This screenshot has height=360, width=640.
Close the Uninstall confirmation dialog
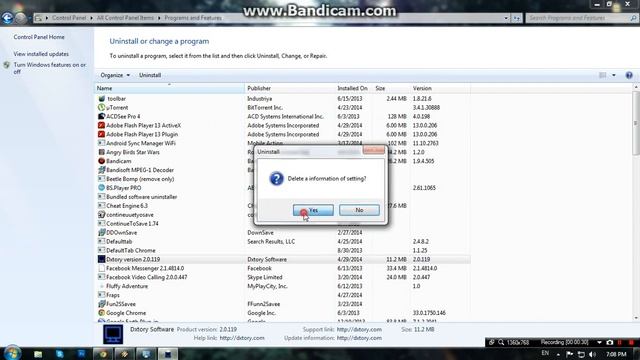[x=373, y=151]
